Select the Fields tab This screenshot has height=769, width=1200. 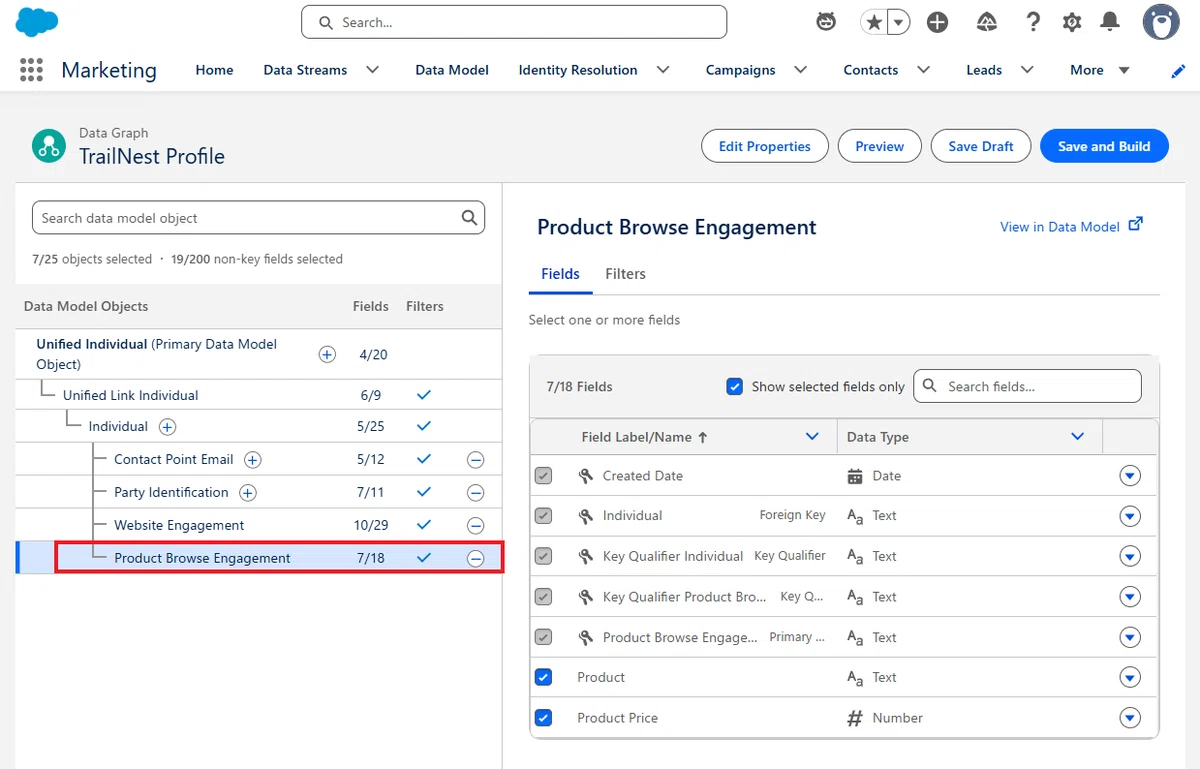coord(560,274)
